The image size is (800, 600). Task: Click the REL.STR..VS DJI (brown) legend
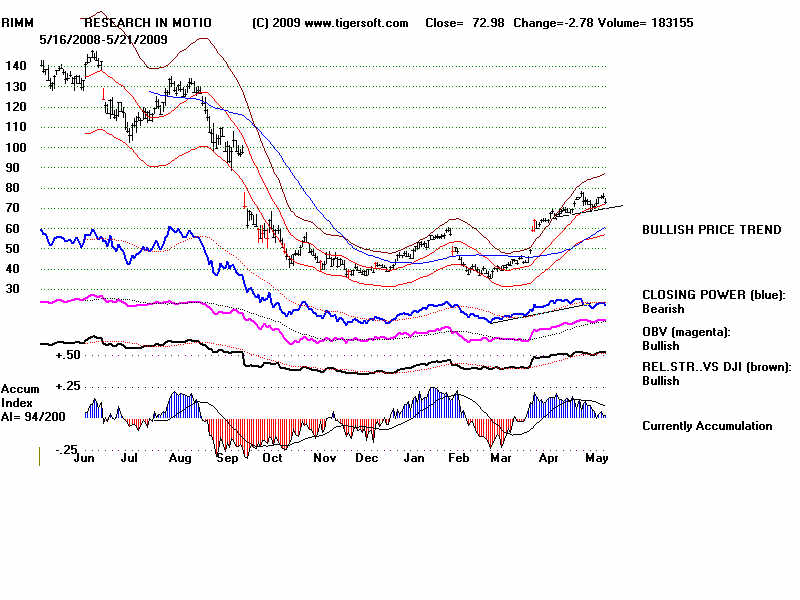pos(716,367)
